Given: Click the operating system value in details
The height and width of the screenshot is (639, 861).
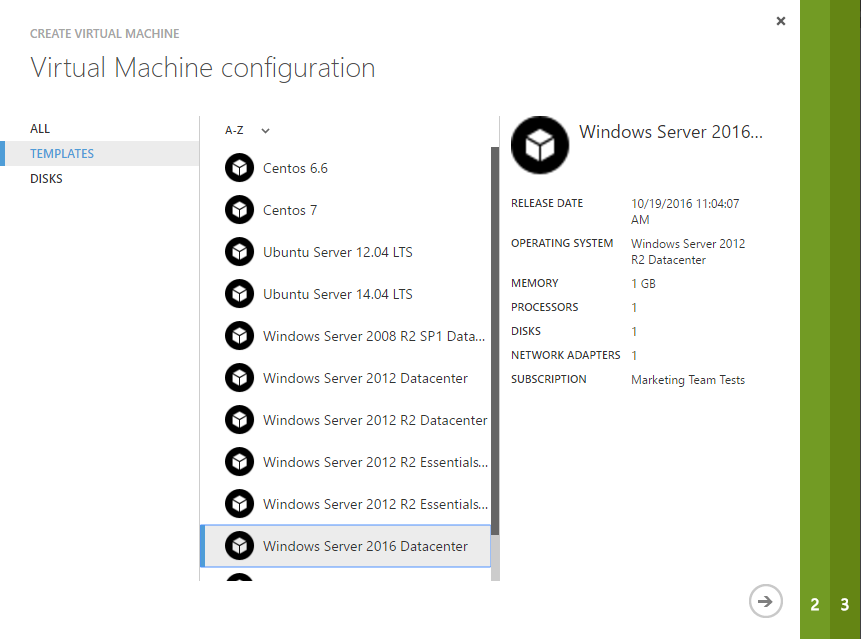Looking at the screenshot, I should pos(688,251).
